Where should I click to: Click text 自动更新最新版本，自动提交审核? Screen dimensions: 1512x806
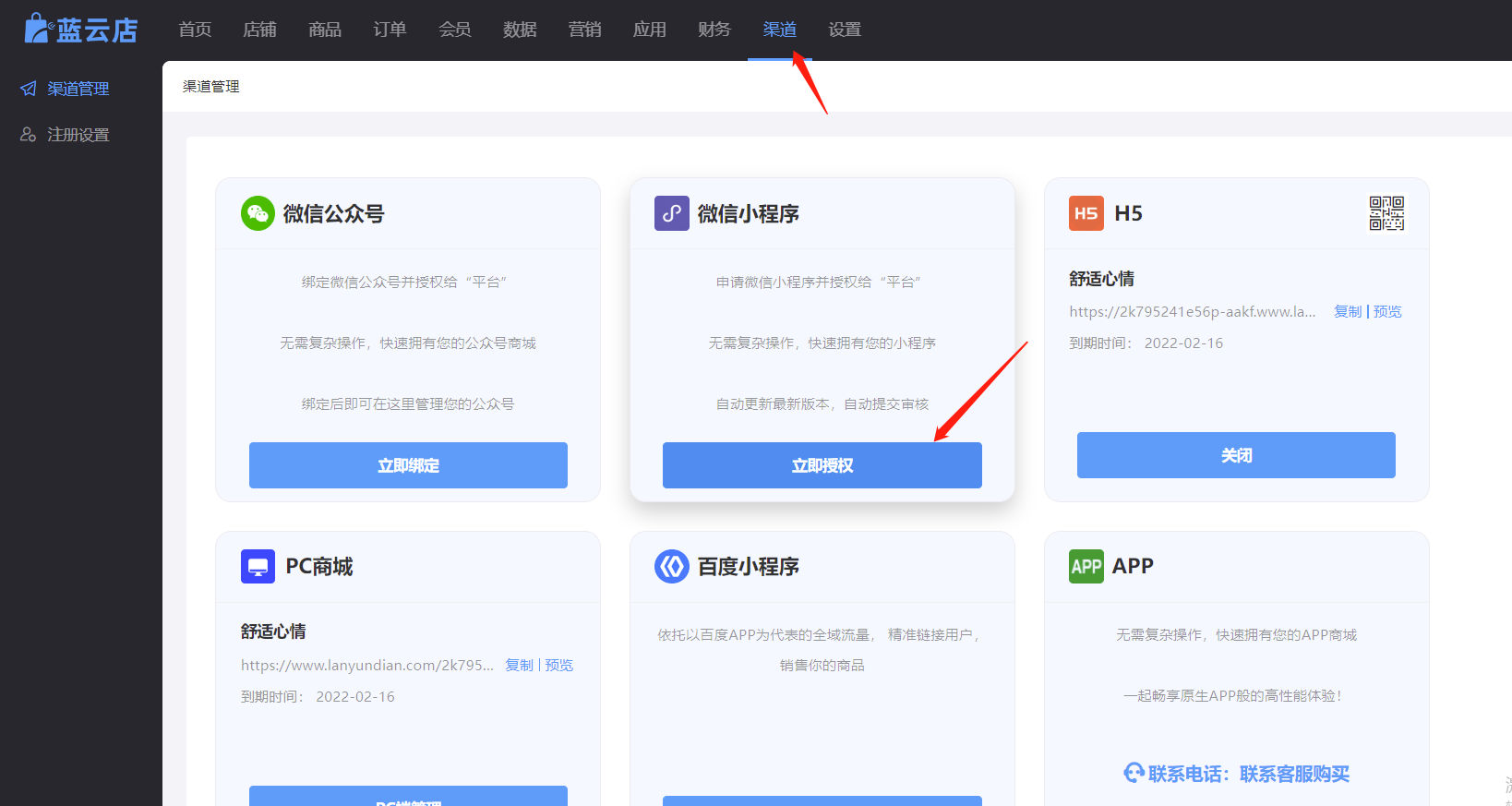pos(822,404)
